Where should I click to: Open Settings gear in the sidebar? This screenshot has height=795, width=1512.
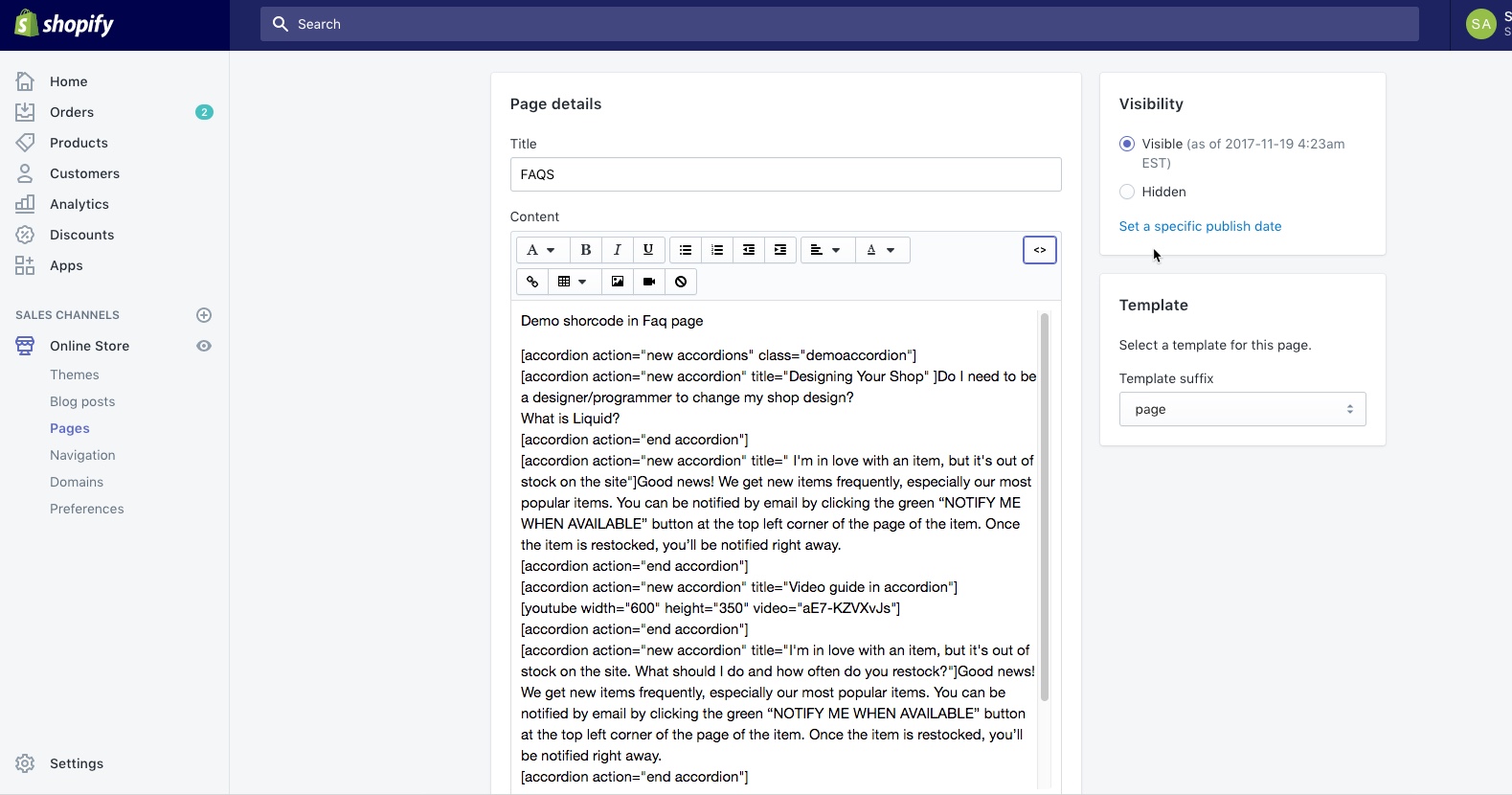[x=25, y=763]
